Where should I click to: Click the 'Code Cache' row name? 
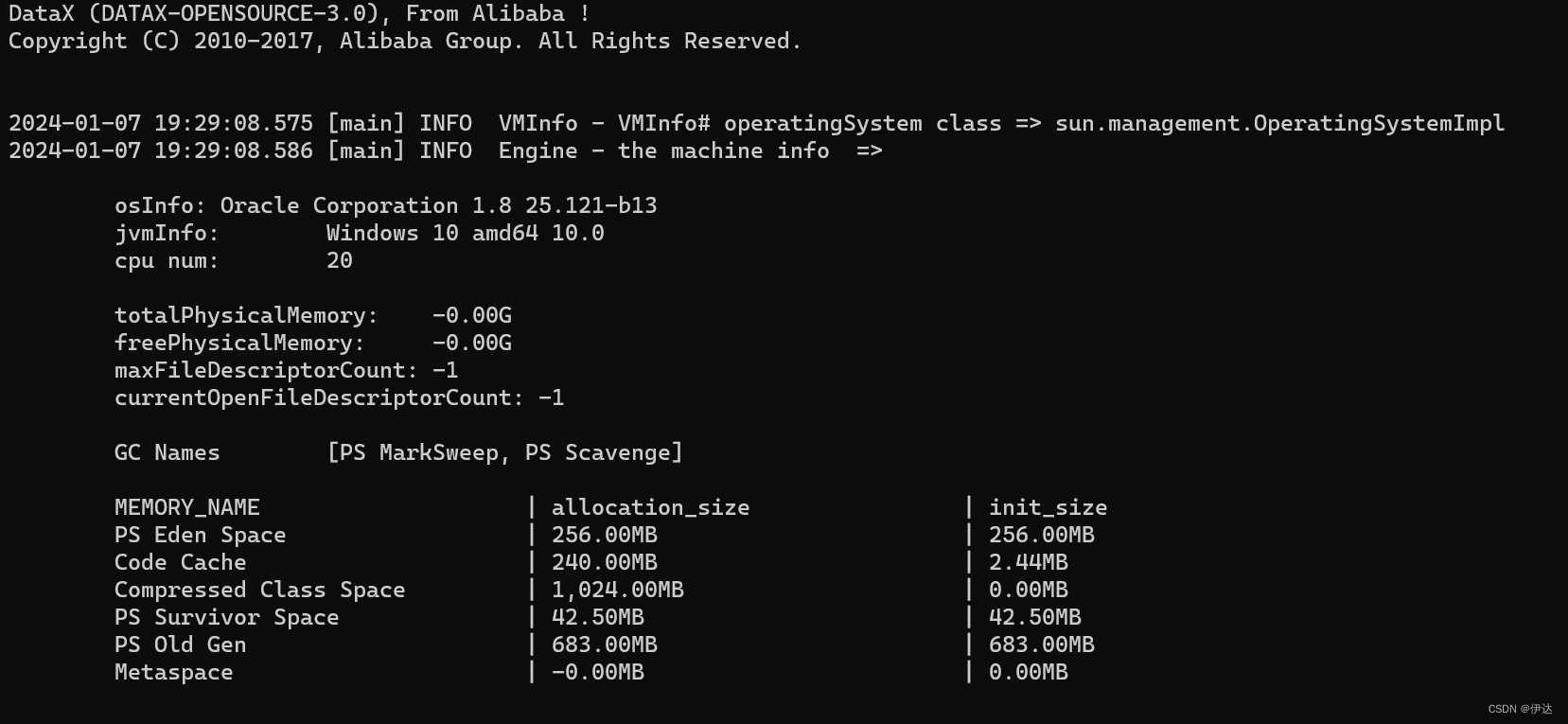[x=180, y=563]
